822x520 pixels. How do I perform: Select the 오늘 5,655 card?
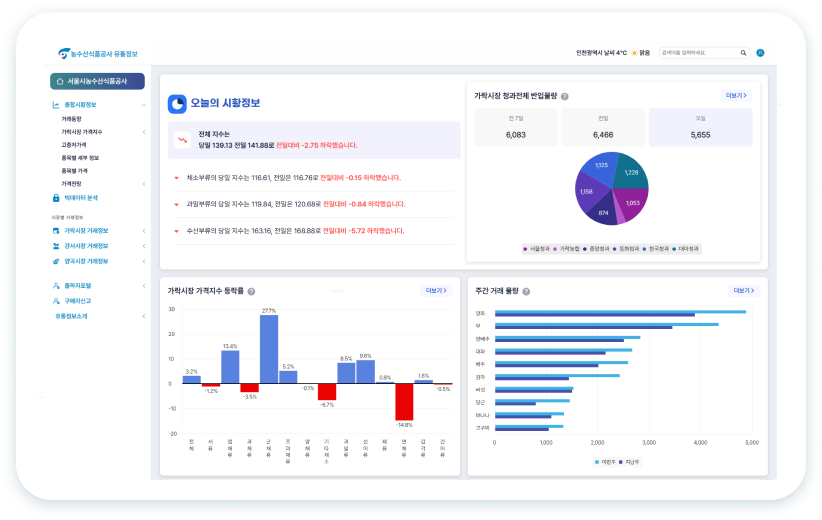pos(700,127)
